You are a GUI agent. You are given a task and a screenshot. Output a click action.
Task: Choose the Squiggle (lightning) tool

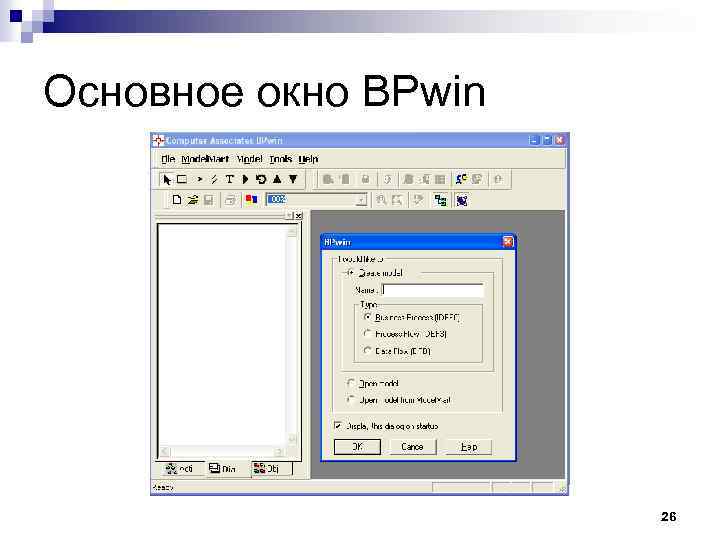pyautogui.click(x=214, y=179)
